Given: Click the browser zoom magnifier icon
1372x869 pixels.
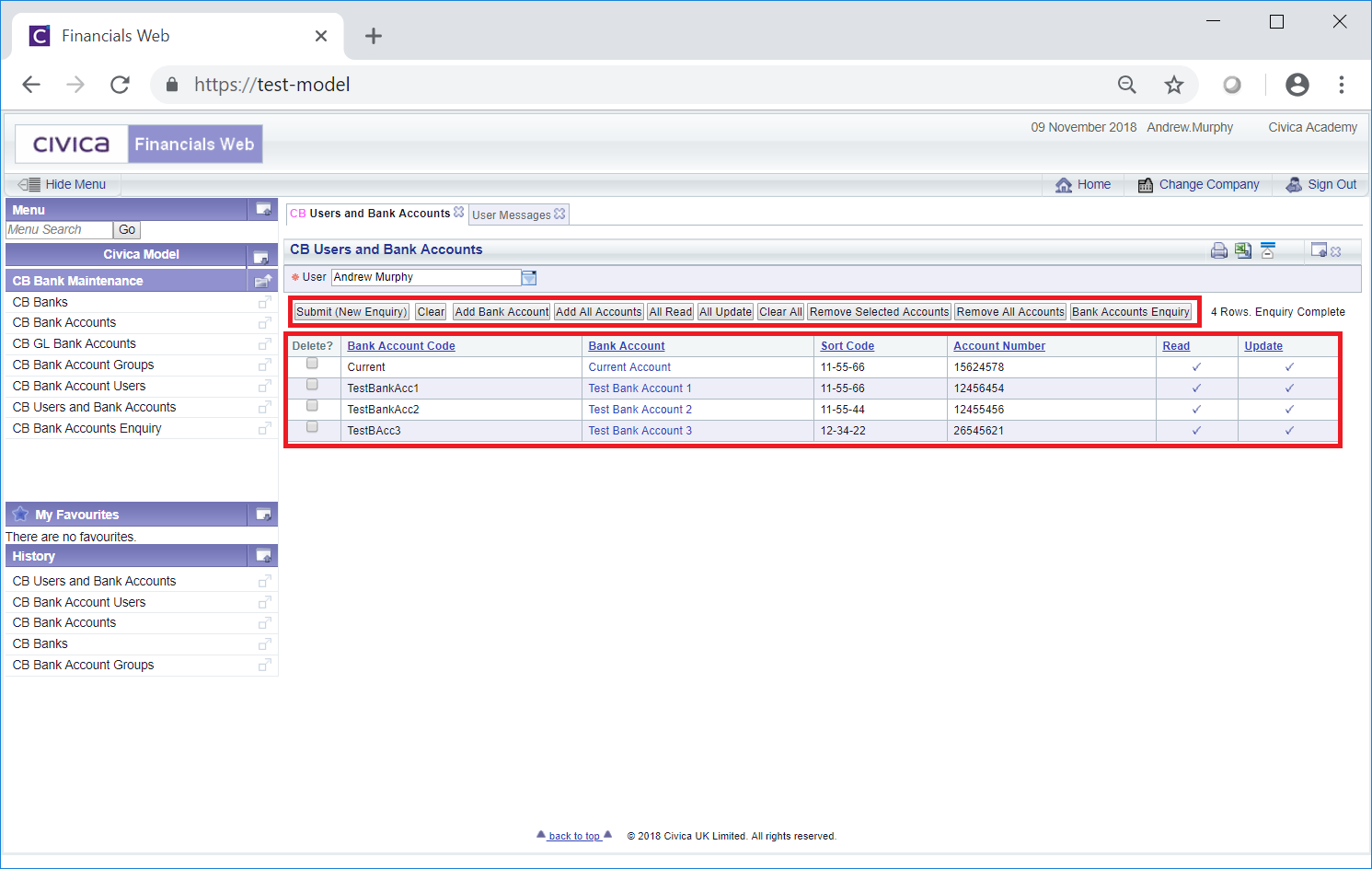Looking at the screenshot, I should point(1127,85).
